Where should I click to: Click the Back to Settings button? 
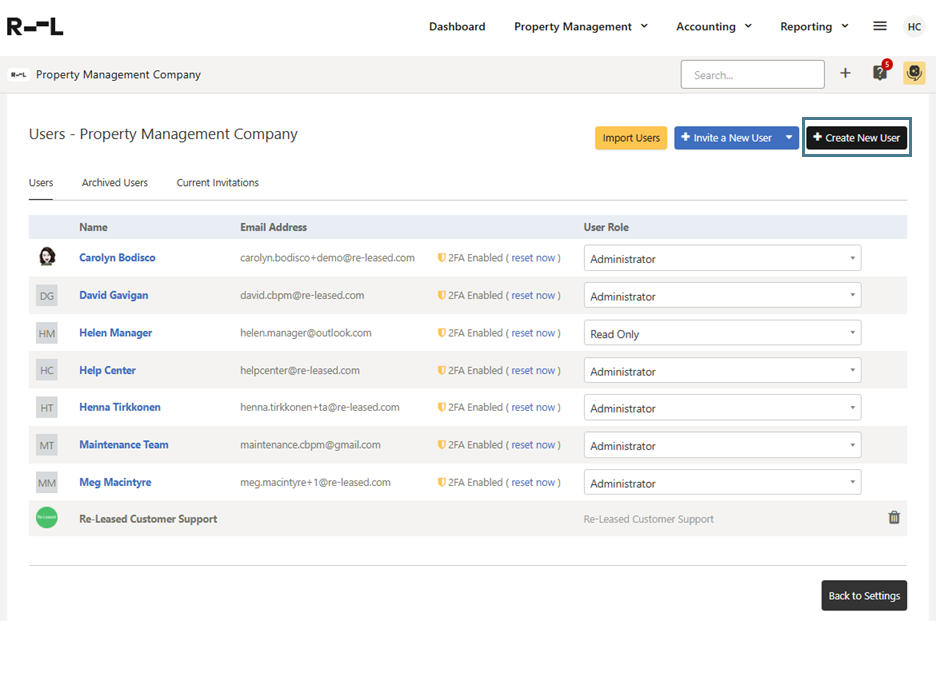pyautogui.click(x=864, y=596)
